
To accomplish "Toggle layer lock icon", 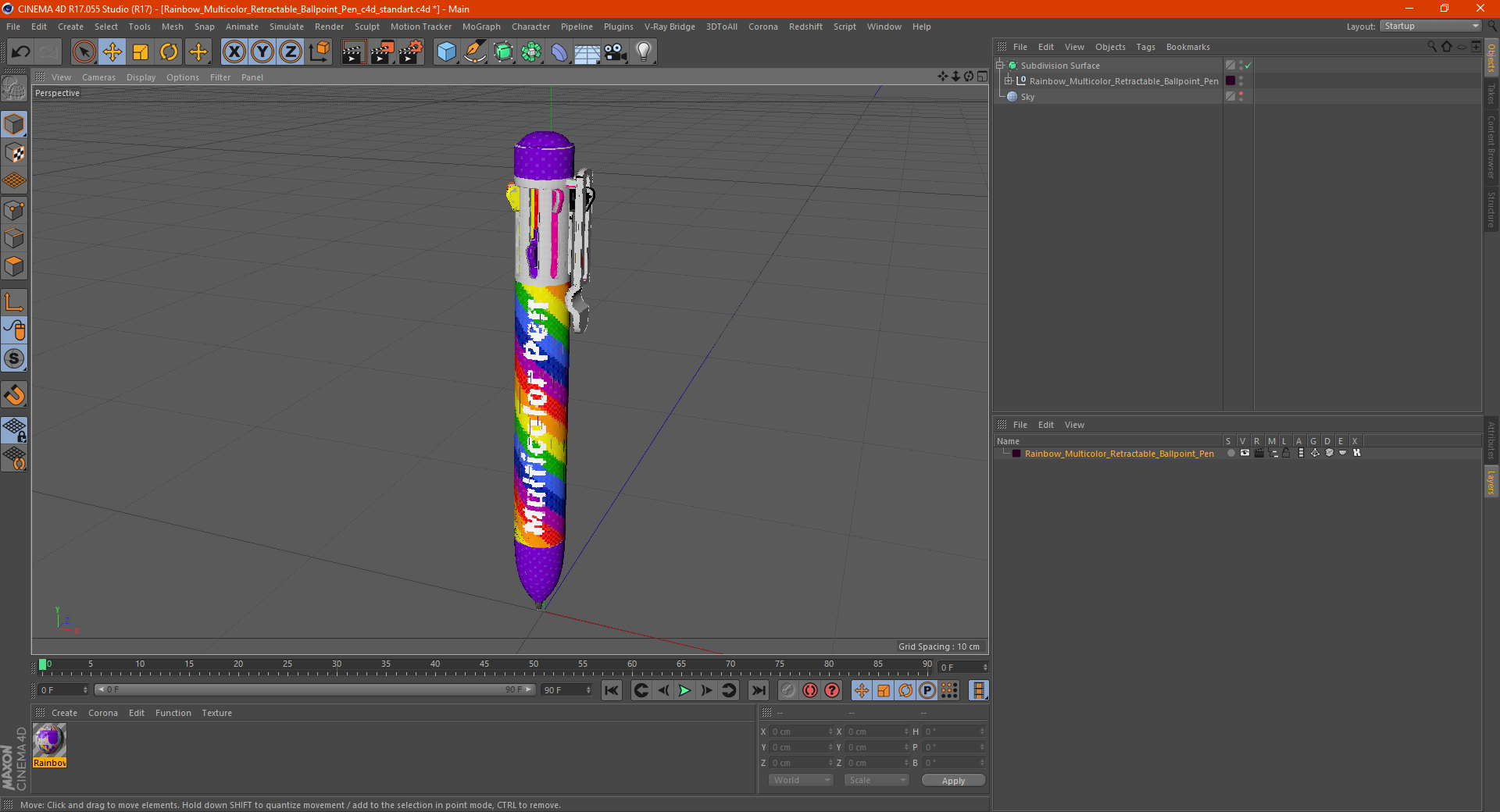I will (x=1286, y=453).
